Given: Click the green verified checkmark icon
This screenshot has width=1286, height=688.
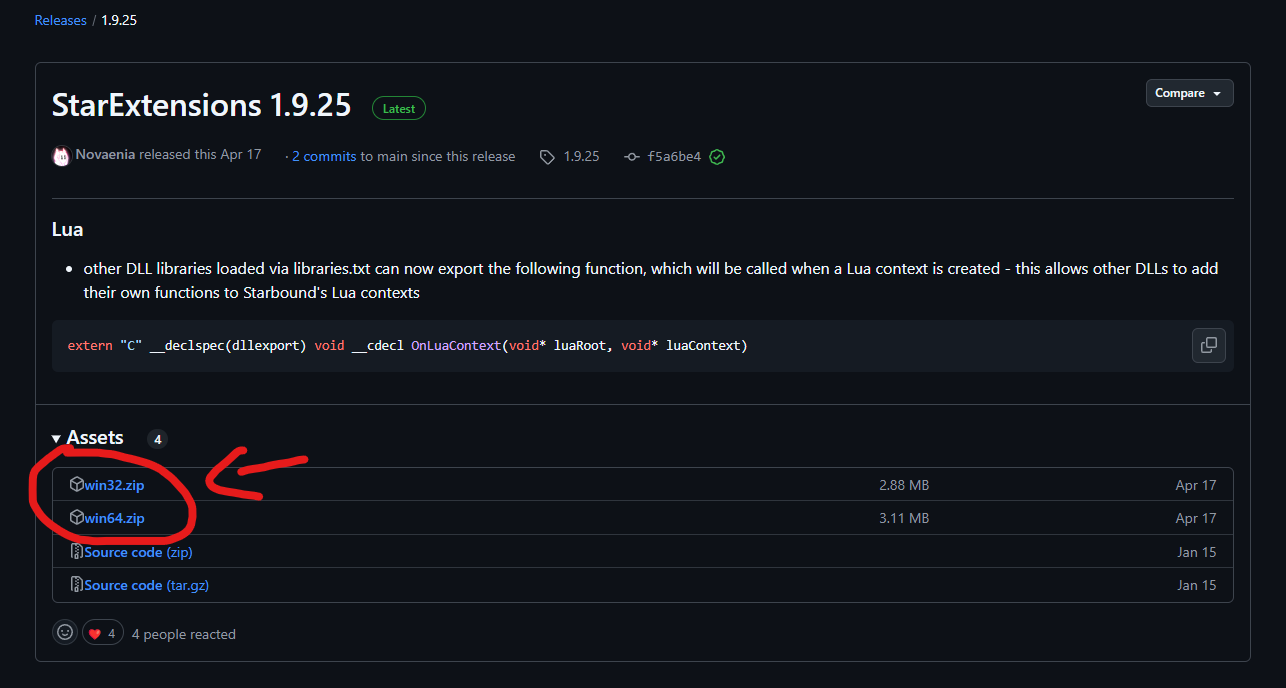Looking at the screenshot, I should [x=717, y=157].
